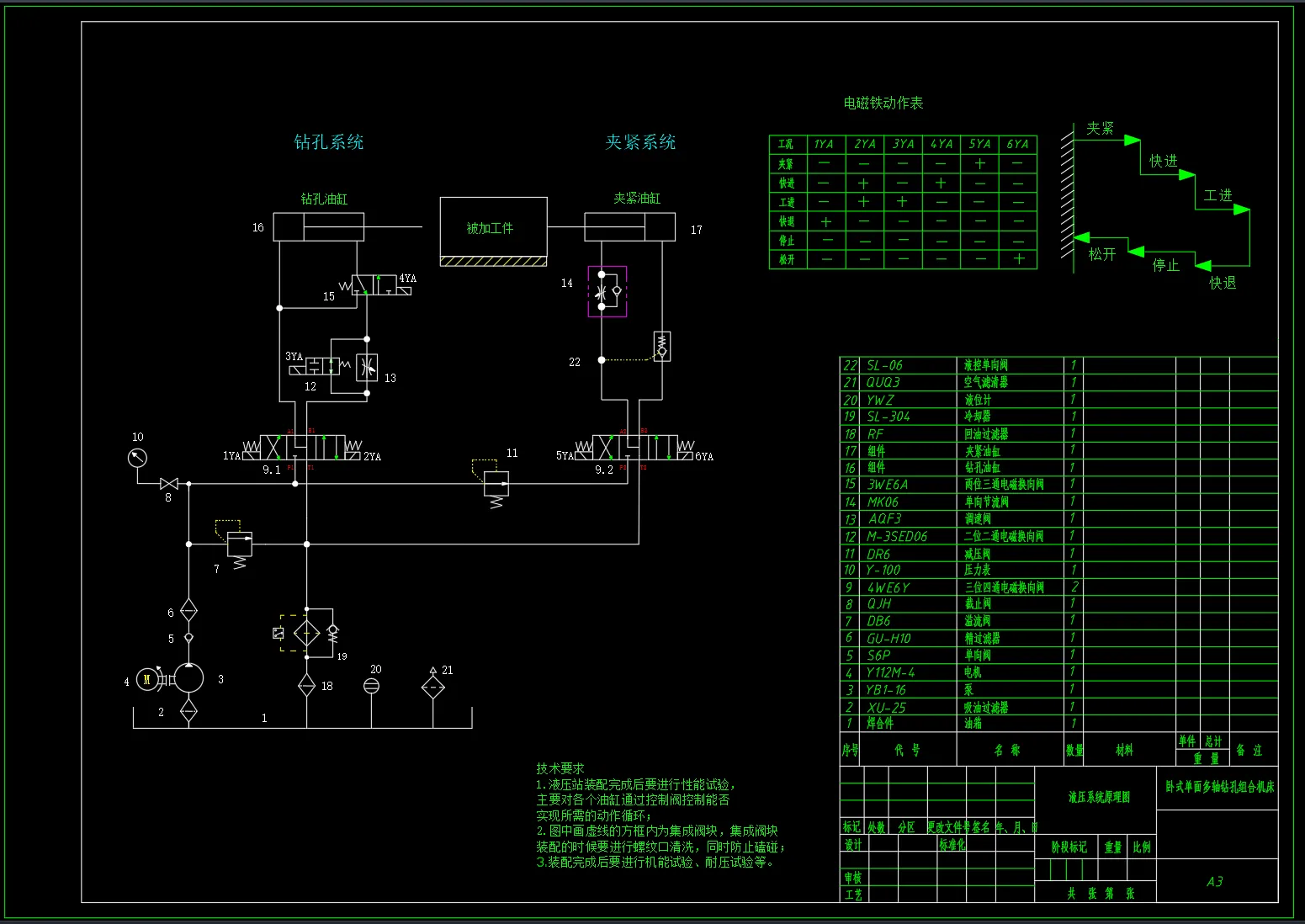This screenshot has height=924, width=1305.
Task: Select the 液压系统原理图 drawing title
Action: point(1099,796)
